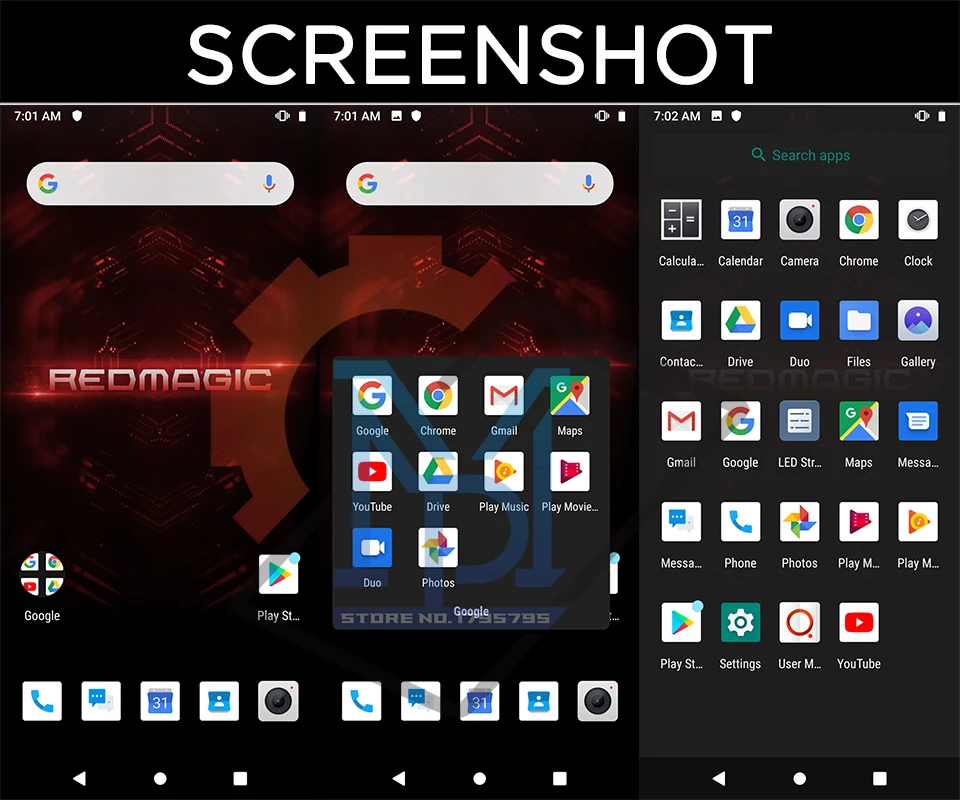Open Contacts in the app drawer
Screen dimensions: 960x800
[681, 320]
